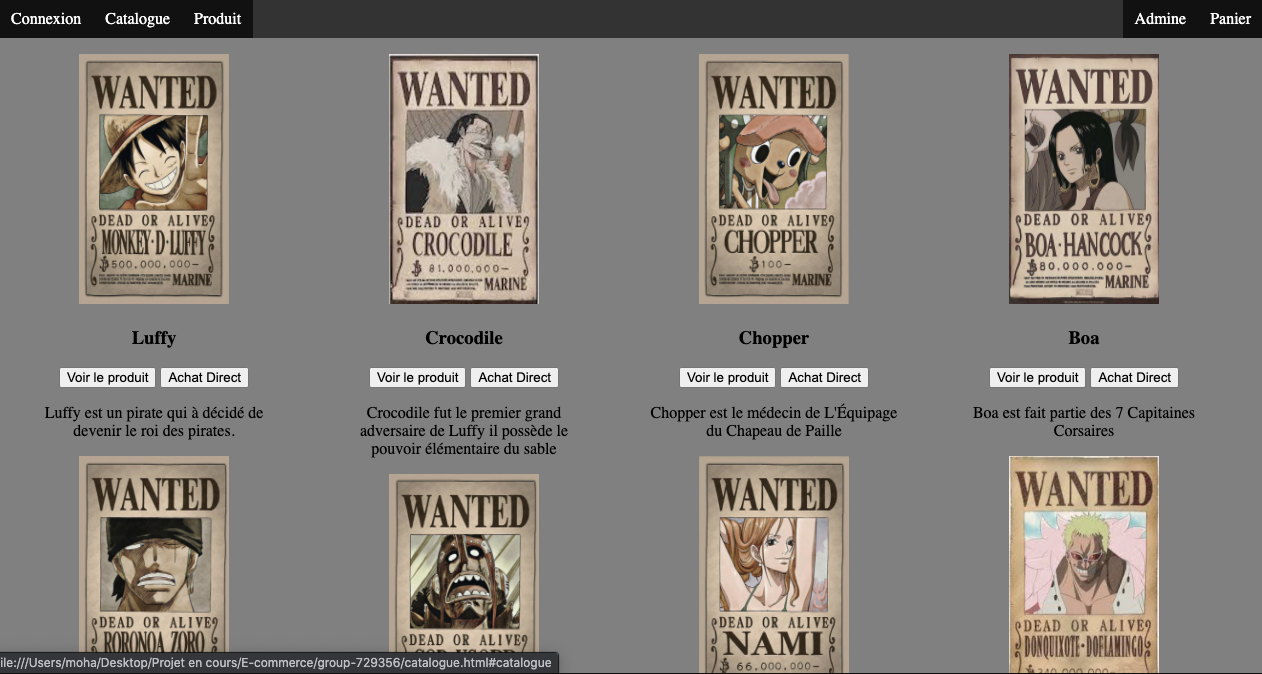1262x674 pixels.
Task: Click Achat Direct for Luffy
Action: tap(204, 377)
